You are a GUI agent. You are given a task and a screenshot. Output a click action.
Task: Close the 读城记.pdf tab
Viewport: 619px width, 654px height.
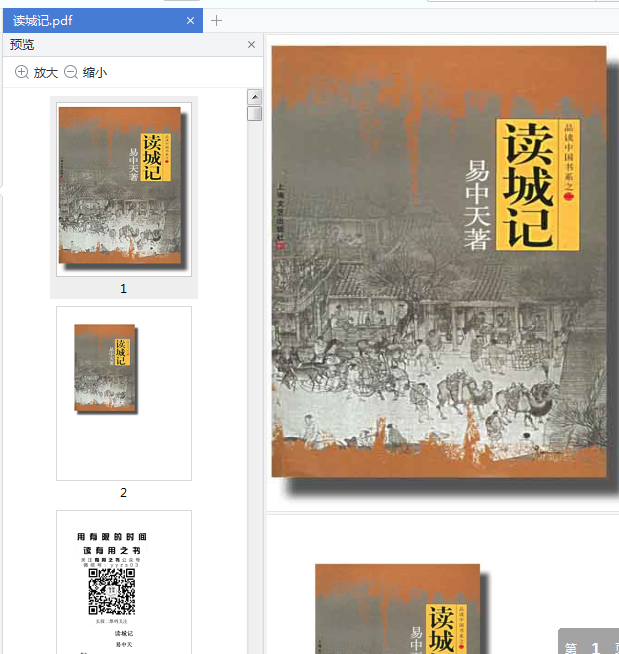pyautogui.click(x=190, y=20)
